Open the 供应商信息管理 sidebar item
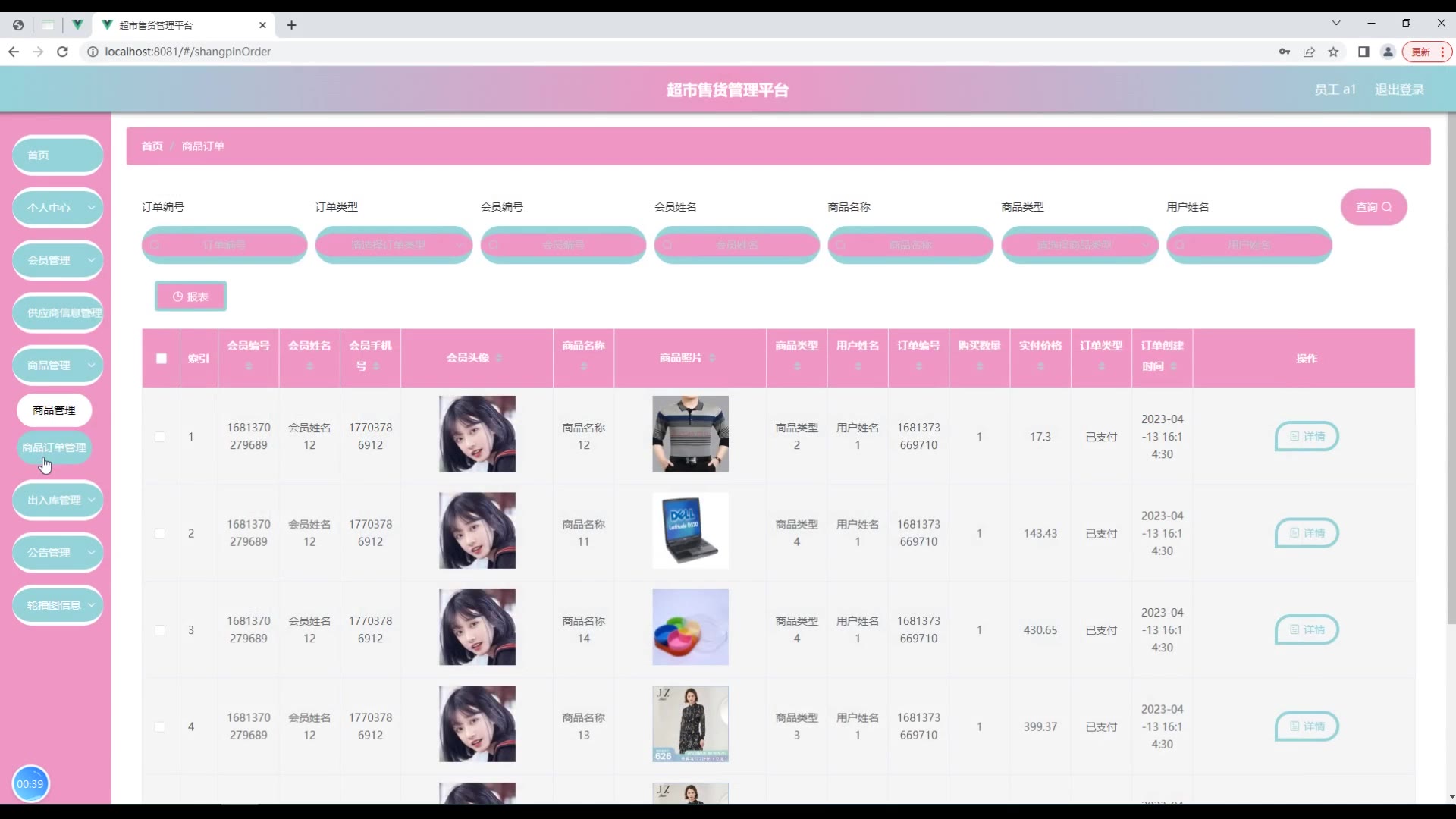Screen dimensions: 1456x819 [x=58, y=312]
